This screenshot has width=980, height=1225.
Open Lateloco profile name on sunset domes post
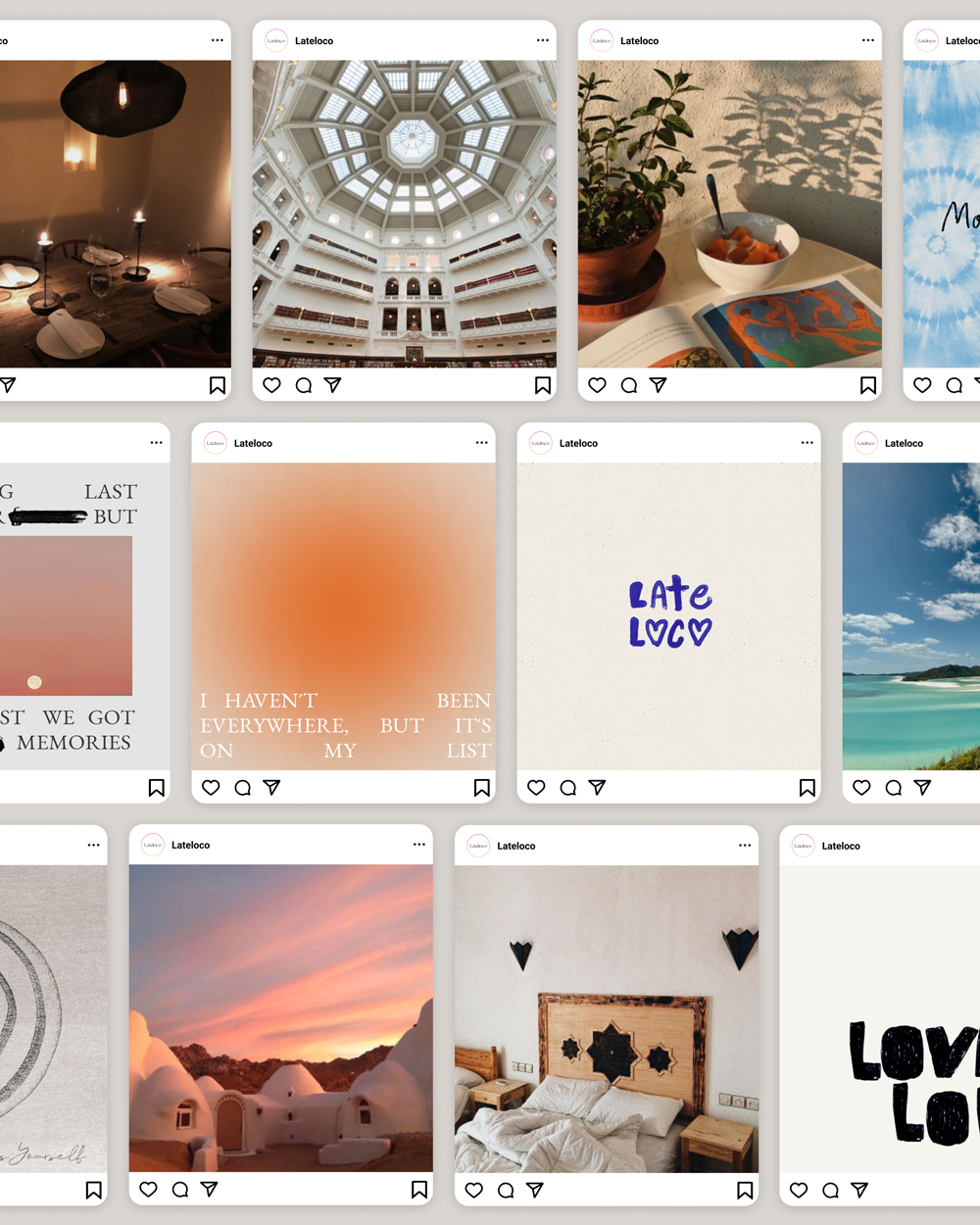click(190, 845)
